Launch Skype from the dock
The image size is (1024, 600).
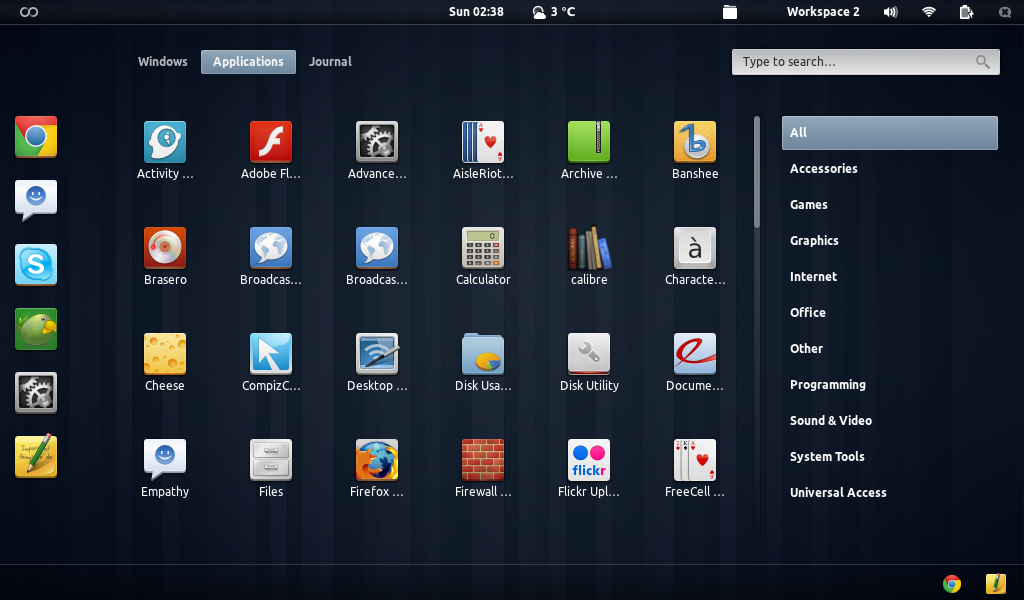point(36,264)
